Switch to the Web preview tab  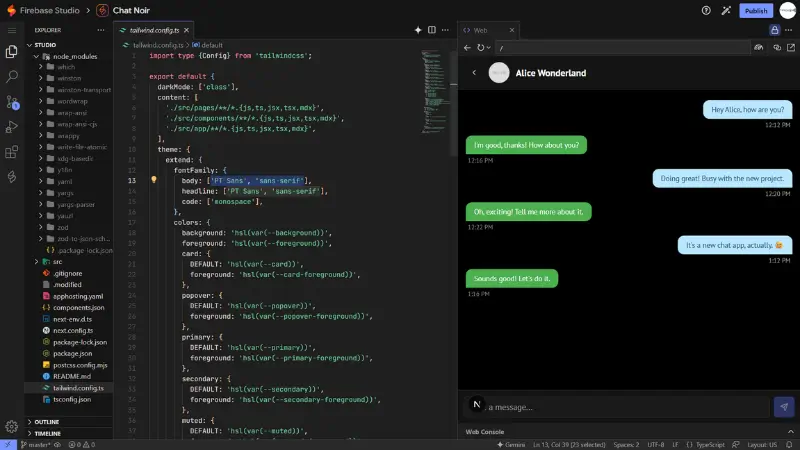click(x=480, y=30)
